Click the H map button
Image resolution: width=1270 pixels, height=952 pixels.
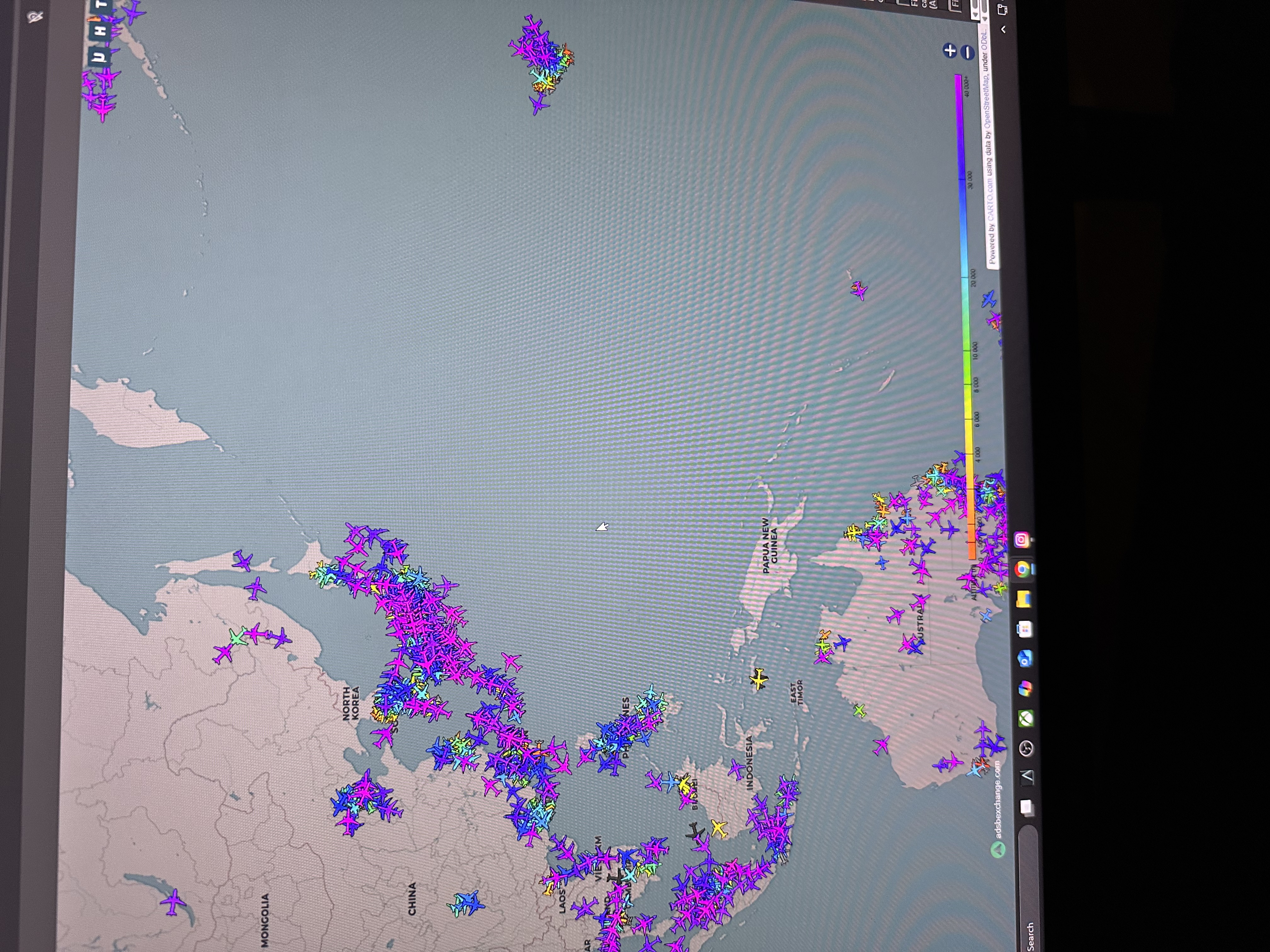click(100, 31)
